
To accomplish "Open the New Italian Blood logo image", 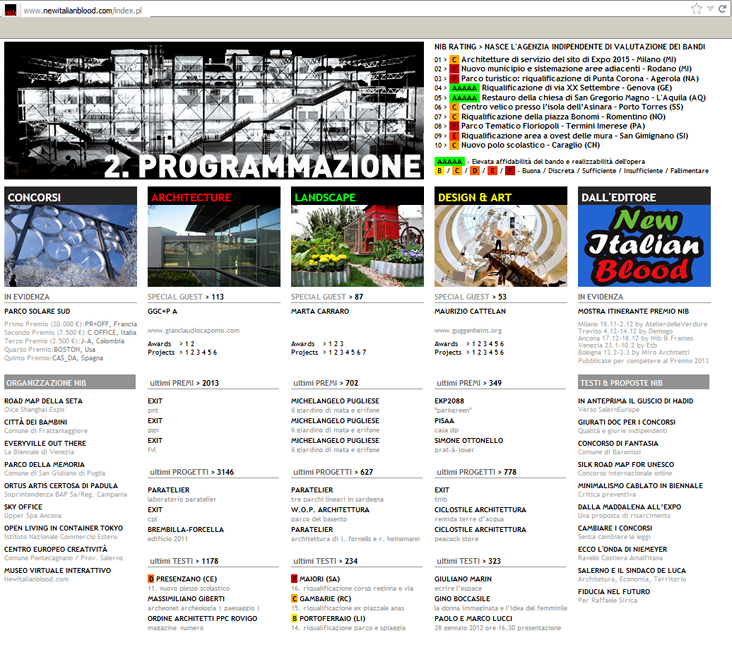I will click(x=644, y=246).
